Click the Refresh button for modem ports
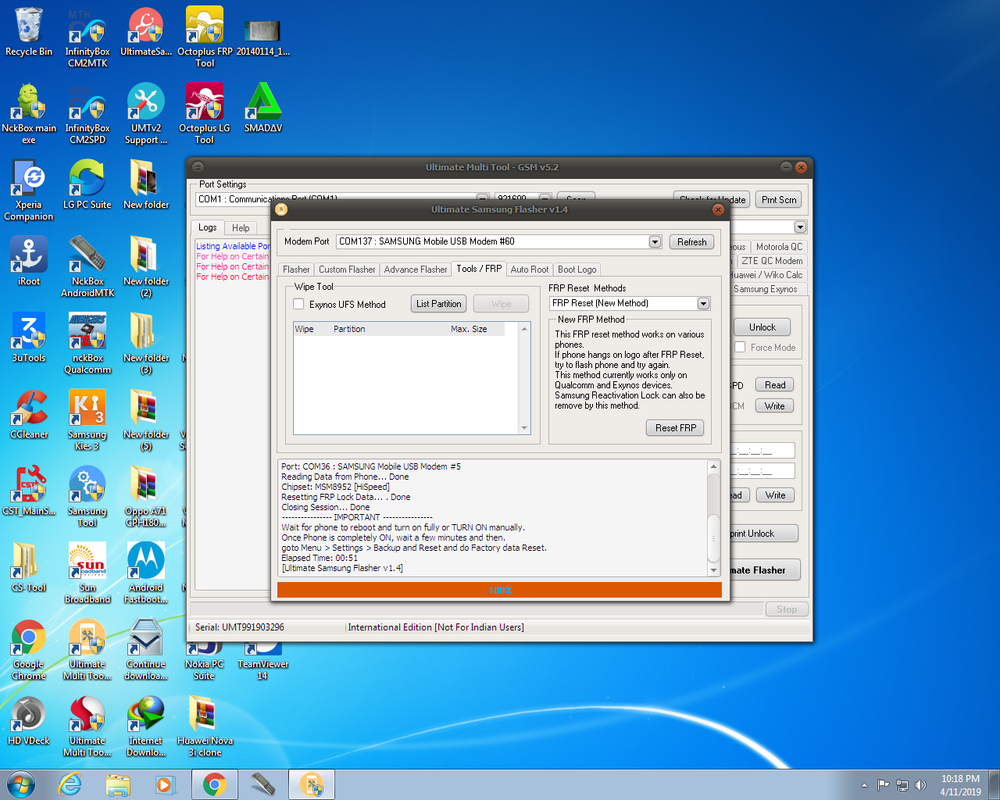This screenshot has height=800, width=1000. pyautogui.click(x=692, y=242)
